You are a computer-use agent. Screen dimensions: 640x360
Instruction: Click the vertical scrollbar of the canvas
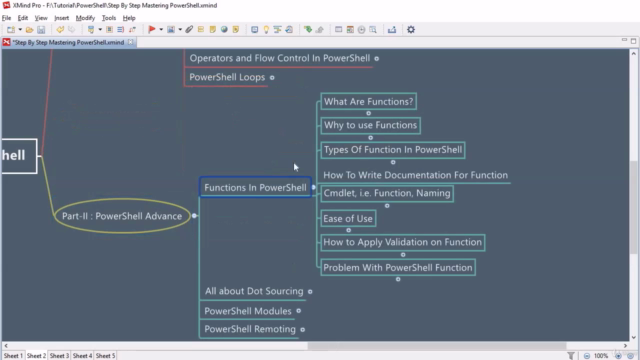tap(633, 195)
